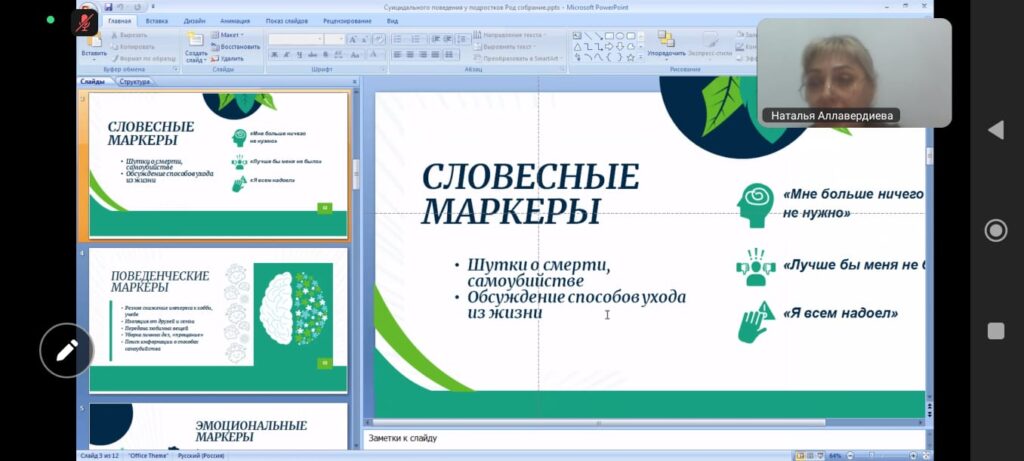The height and width of the screenshot is (461, 1024).
Task: Switch to the Structure (Структура) pane tab
Action: (135, 82)
